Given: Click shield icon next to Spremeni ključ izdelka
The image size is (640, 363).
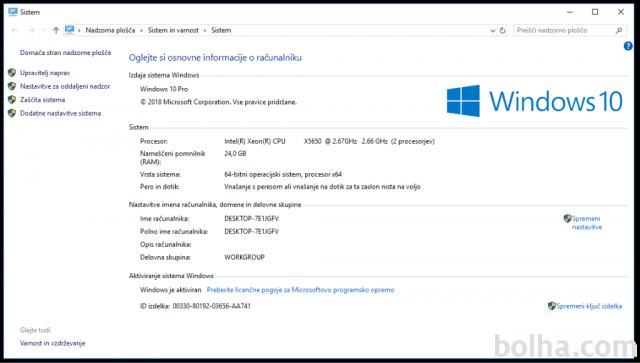Looking at the screenshot, I should click(552, 306).
